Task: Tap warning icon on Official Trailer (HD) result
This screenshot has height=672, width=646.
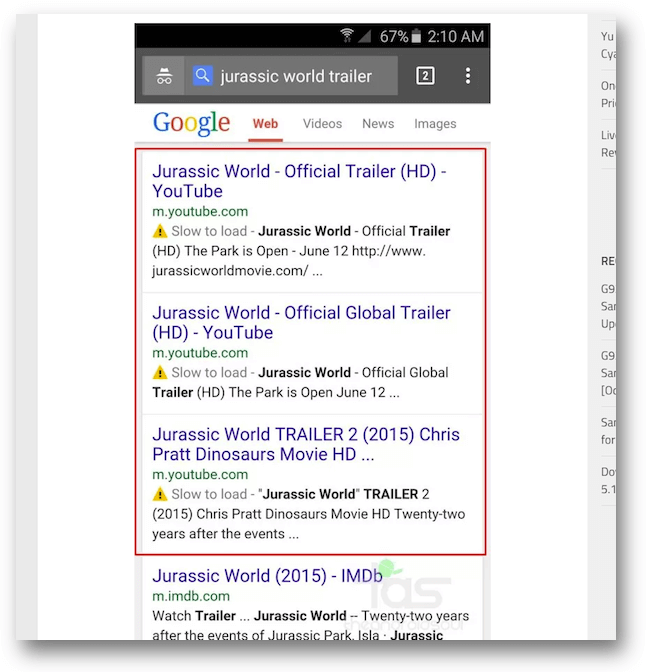Action: click(x=159, y=231)
